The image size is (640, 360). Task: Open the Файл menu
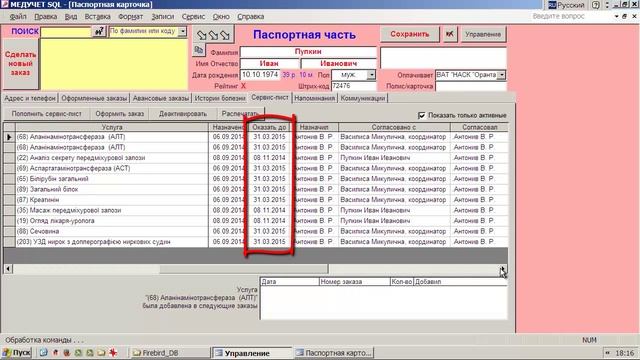[18, 17]
